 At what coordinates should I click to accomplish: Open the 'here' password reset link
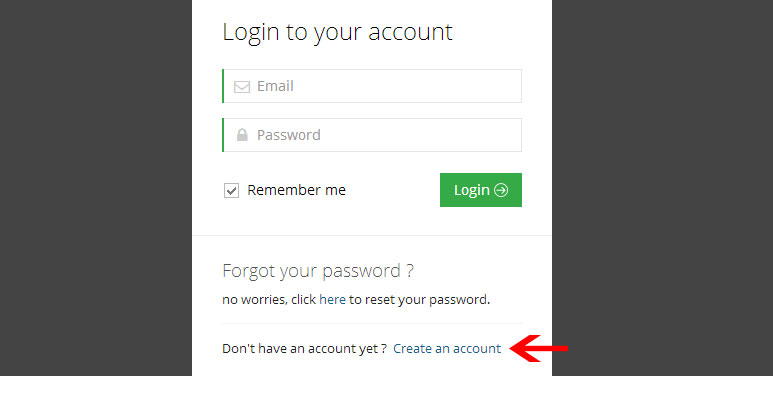point(332,299)
